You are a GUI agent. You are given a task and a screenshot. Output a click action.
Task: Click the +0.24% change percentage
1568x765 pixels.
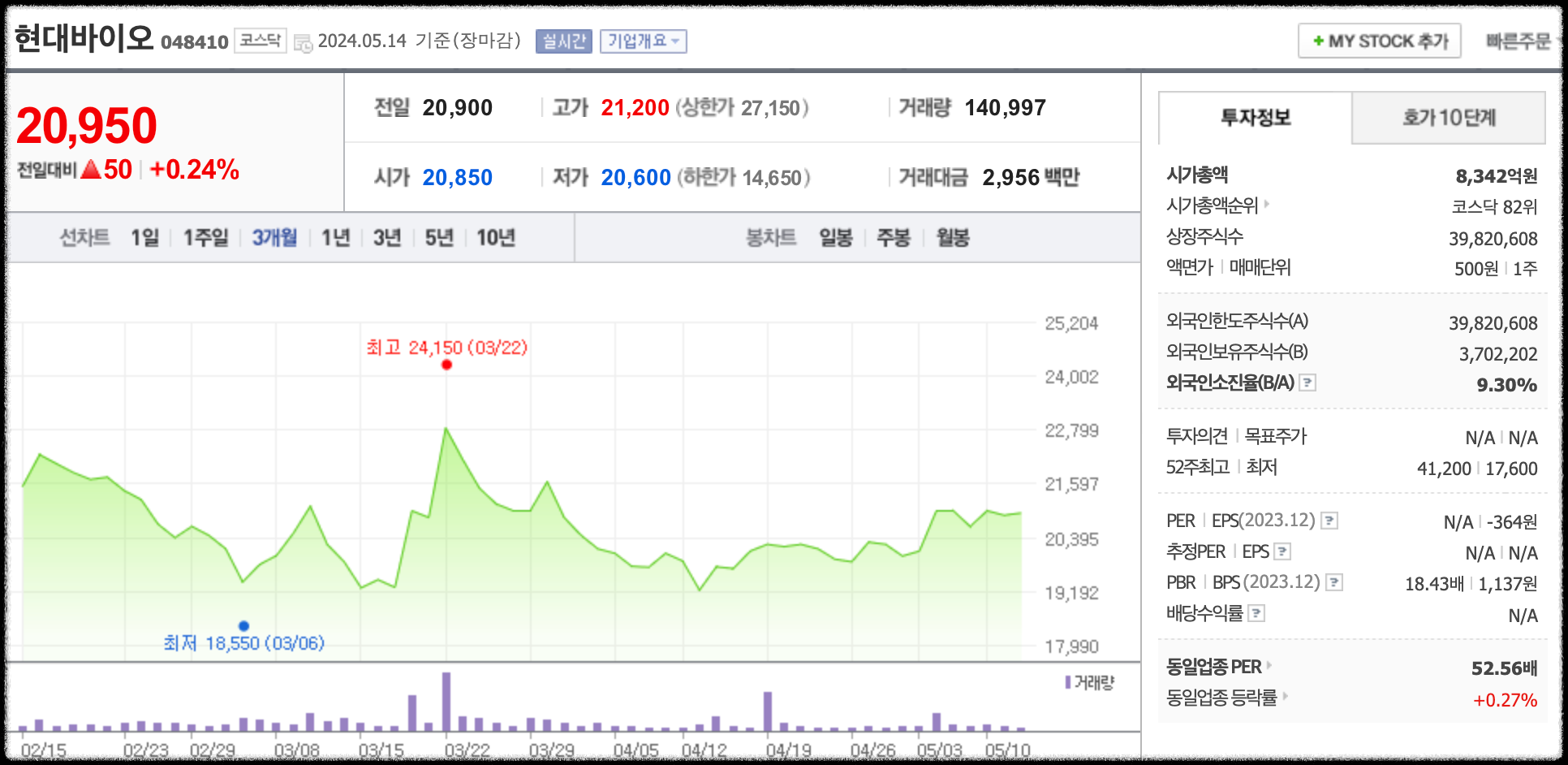pos(195,170)
